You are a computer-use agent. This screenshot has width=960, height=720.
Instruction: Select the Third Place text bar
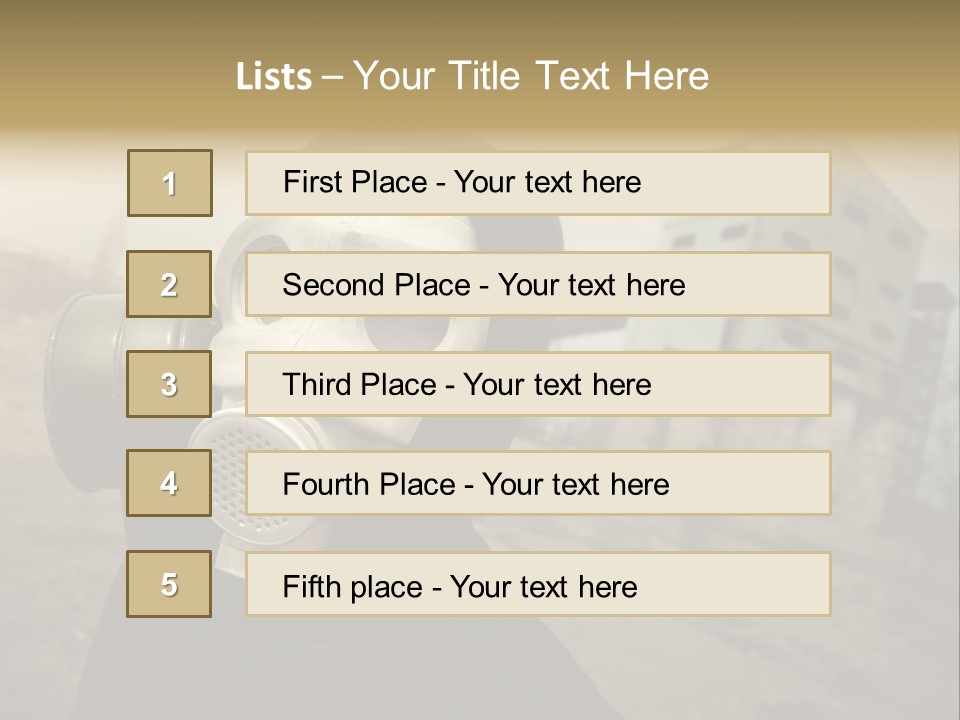[x=538, y=384]
